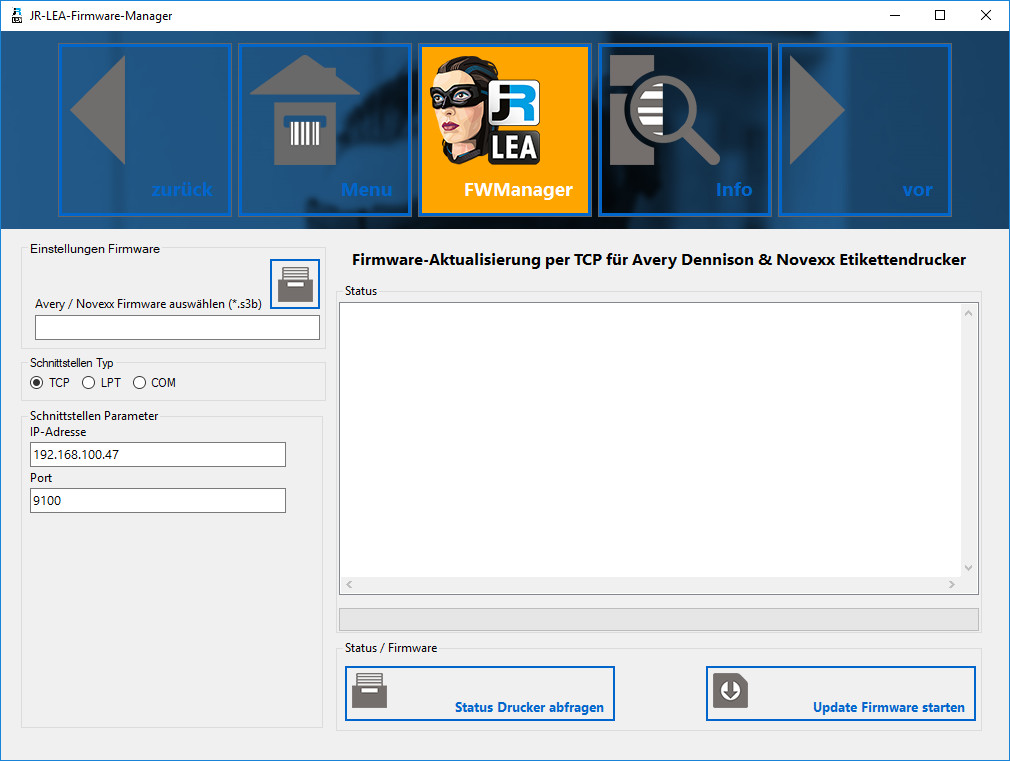Click the status box scroll right arrow
Viewport: 1010px width, 761px height.
(x=952, y=585)
